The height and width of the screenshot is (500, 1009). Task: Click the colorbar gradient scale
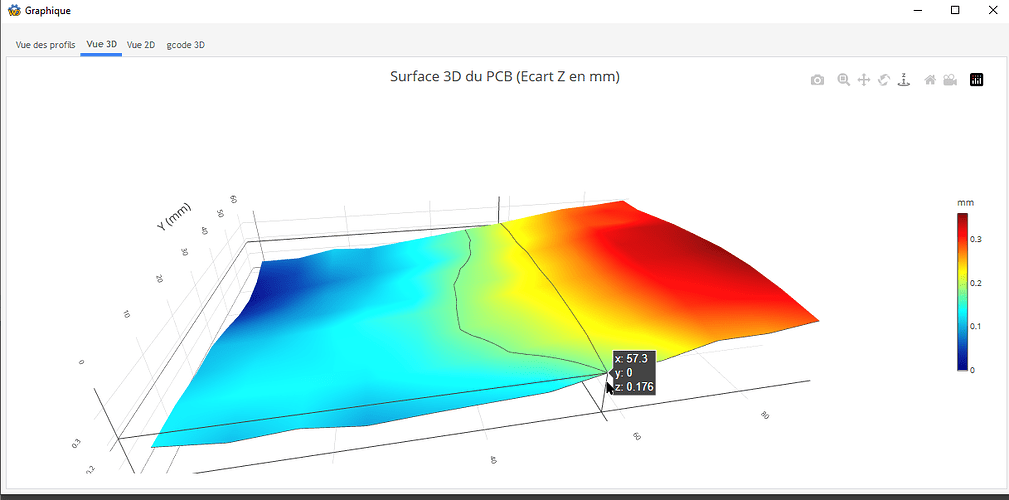coord(962,292)
